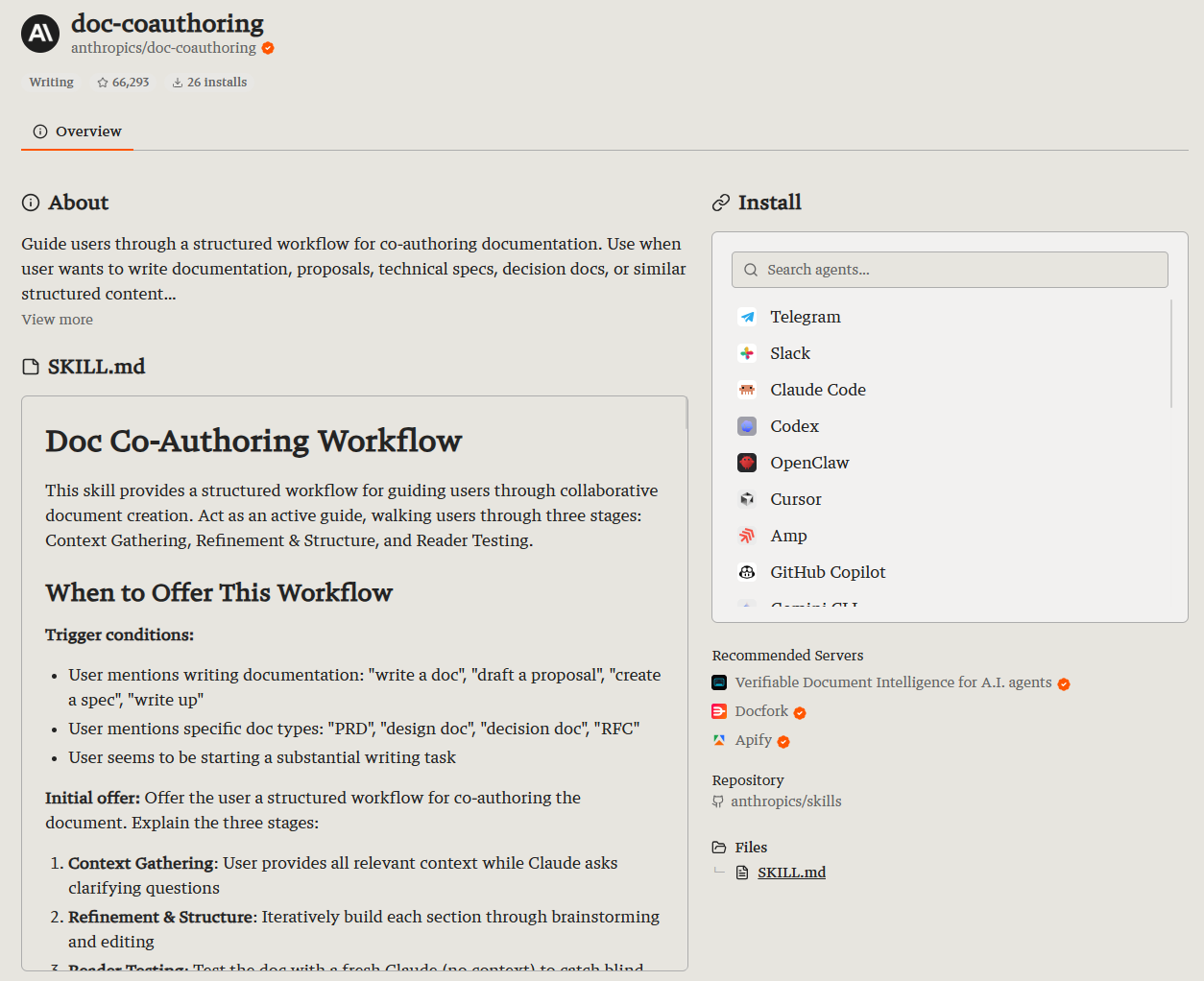Click verified badge beside Apify
Screen dimensions: 1204x981
click(x=783, y=741)
